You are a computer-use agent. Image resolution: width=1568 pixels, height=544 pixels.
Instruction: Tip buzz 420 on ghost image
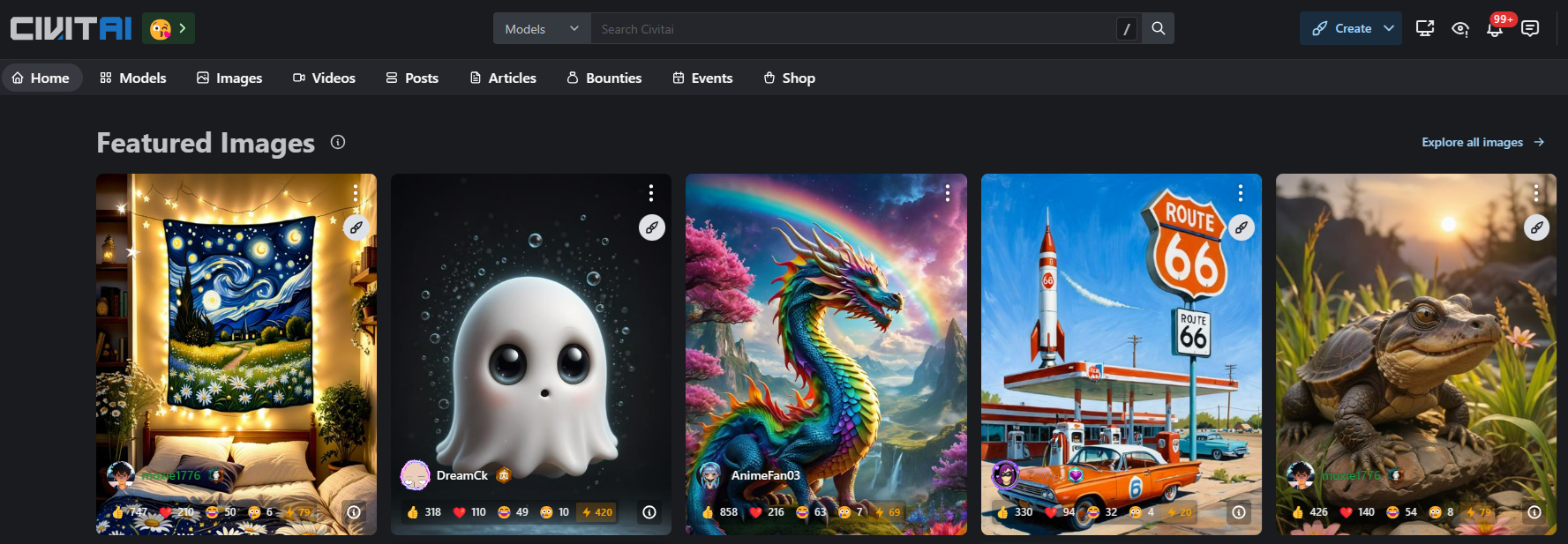coord(597,512)
